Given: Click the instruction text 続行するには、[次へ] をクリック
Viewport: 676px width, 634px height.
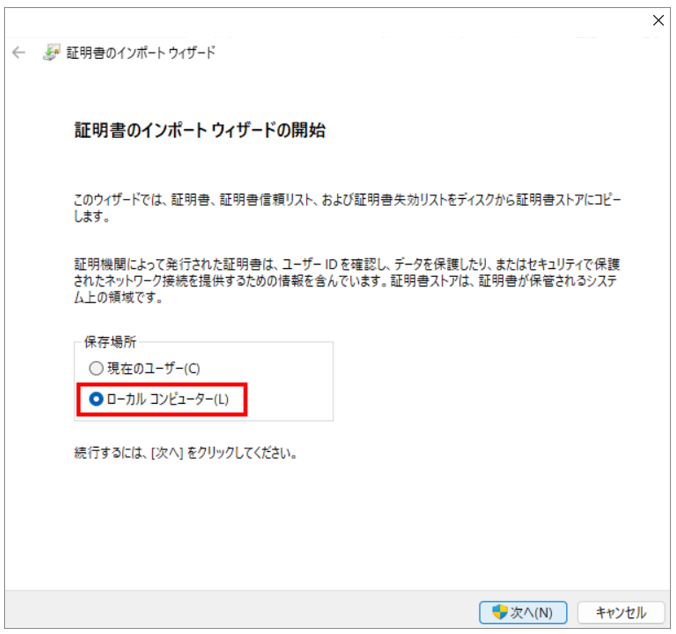Looking at the screenshot, I should tap(188, 453).
